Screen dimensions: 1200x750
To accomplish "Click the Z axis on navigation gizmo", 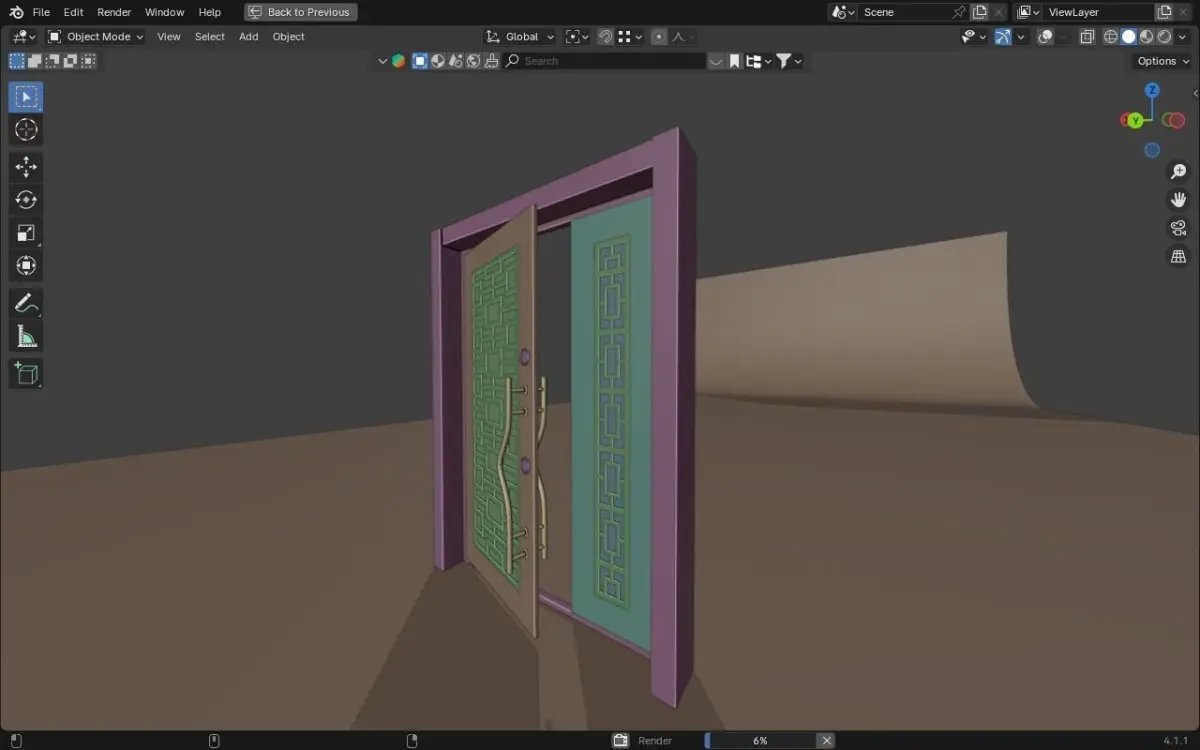I will pos(1152,90).
